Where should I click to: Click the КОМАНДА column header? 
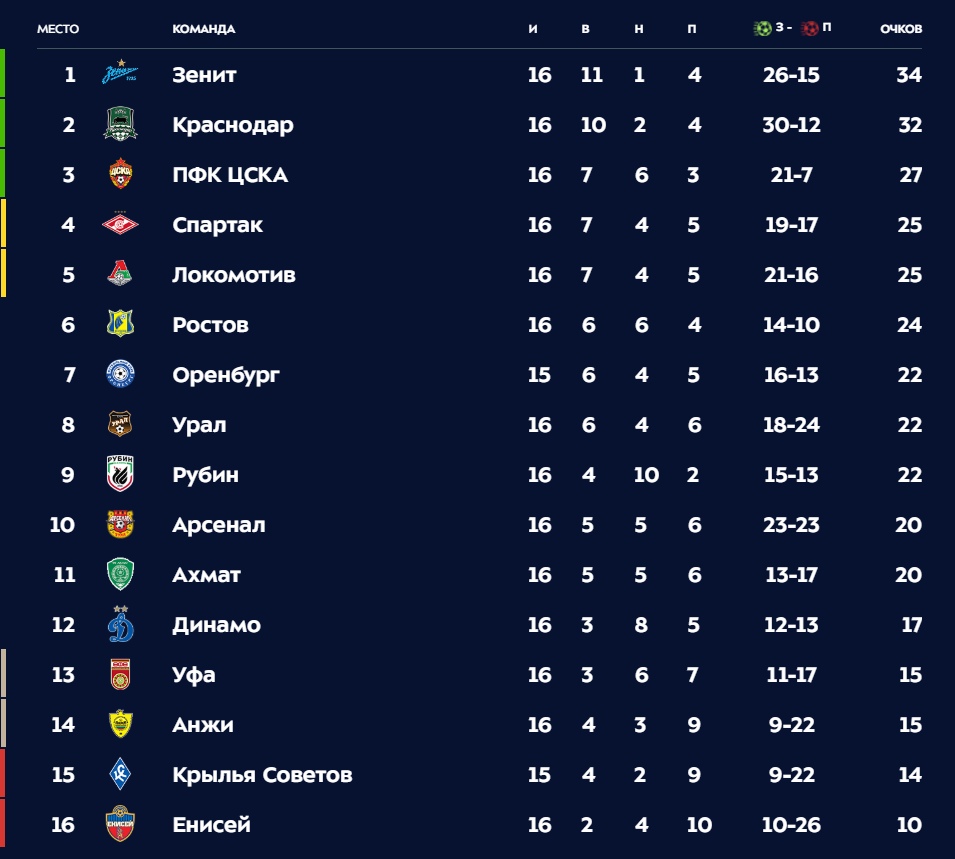[x=203, y=29]
